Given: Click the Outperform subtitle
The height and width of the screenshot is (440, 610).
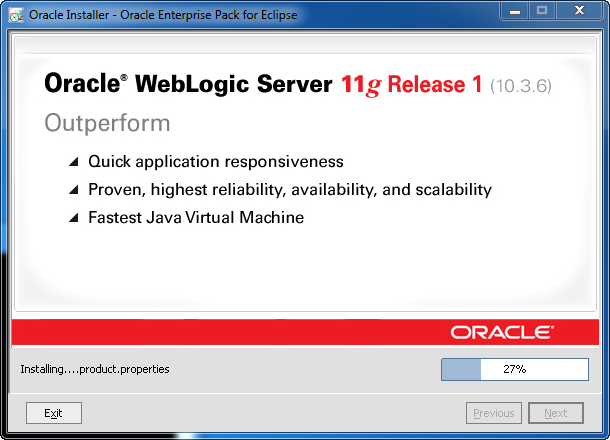Looking at the screenshot, I should 107,124.
